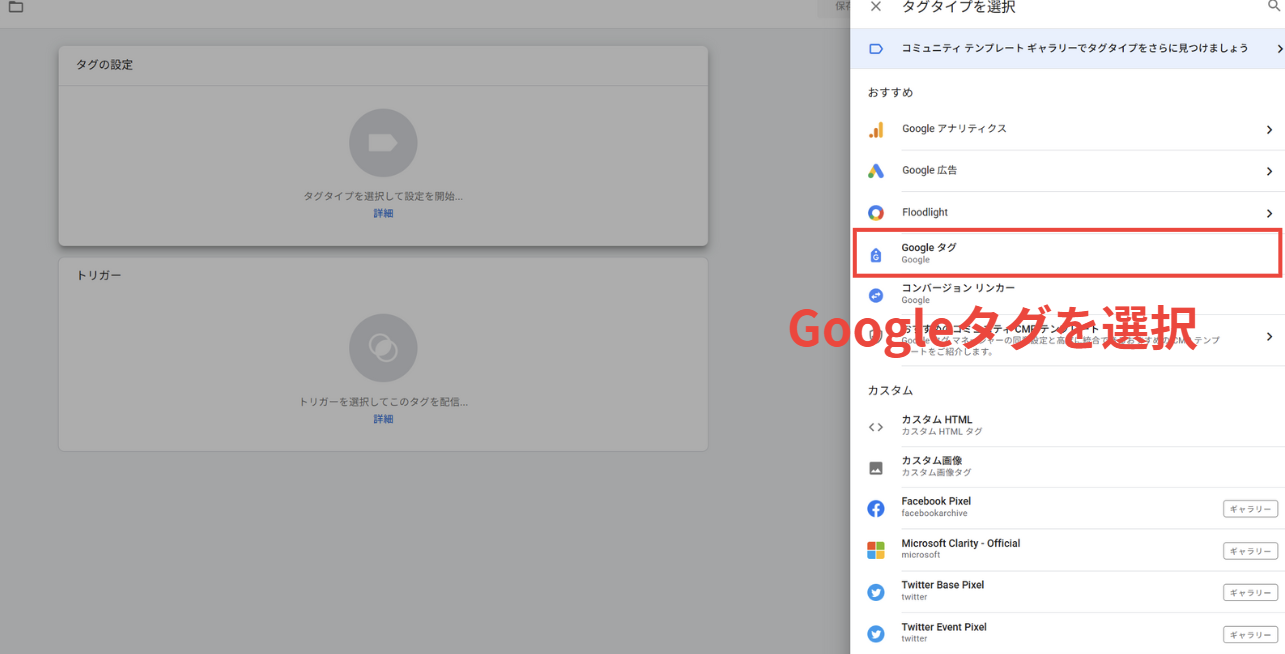Click the community template gallery tag icon

tap(876, 48)
